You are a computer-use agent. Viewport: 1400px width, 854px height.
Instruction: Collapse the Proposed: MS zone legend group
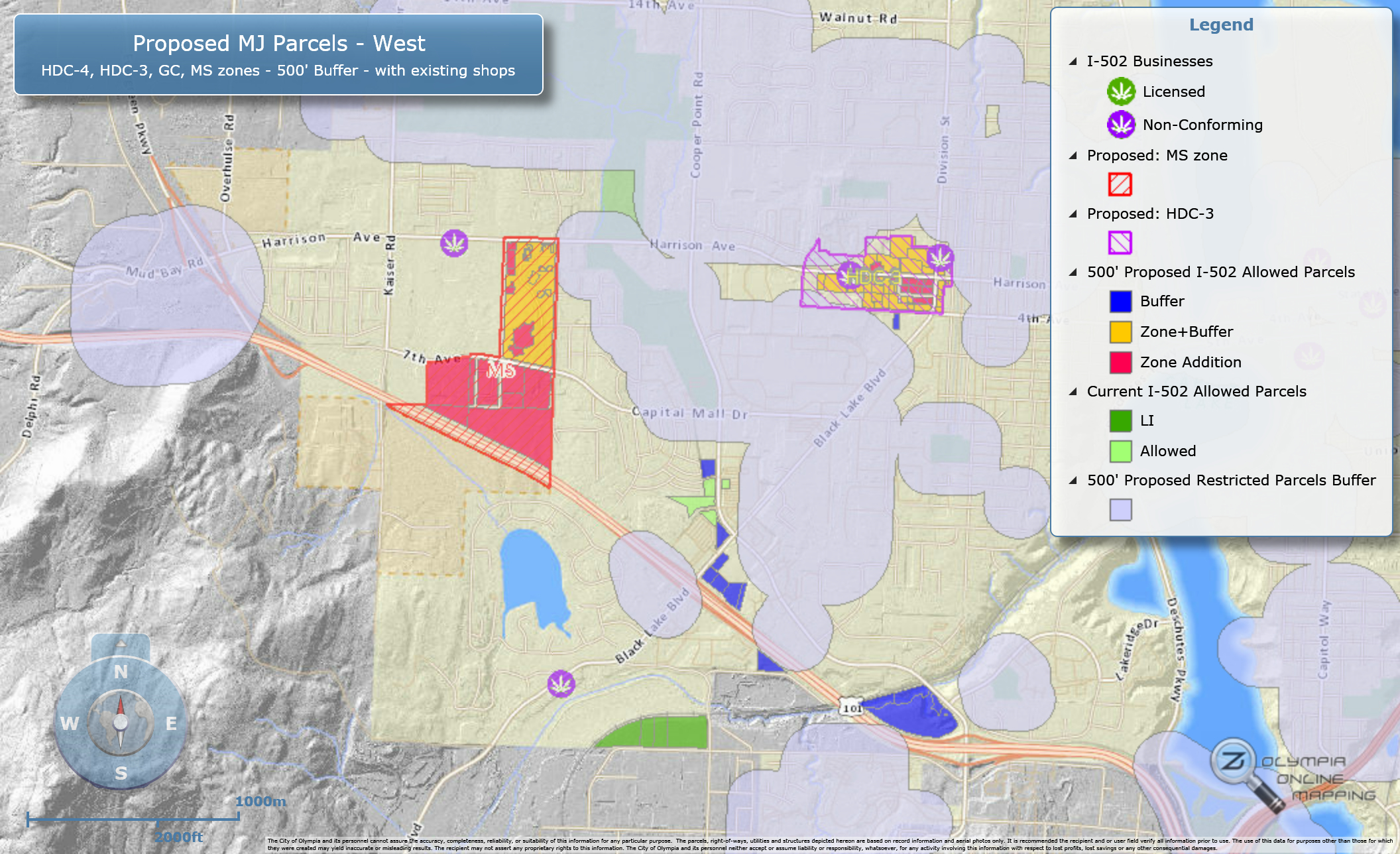point(1073,155)
